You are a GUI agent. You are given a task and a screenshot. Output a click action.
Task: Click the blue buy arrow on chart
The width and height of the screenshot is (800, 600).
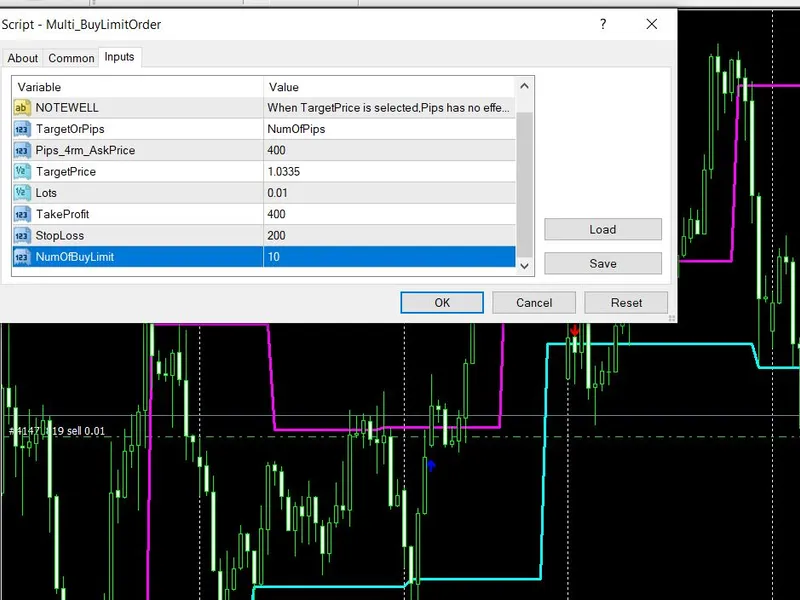(x=431, y=465)
